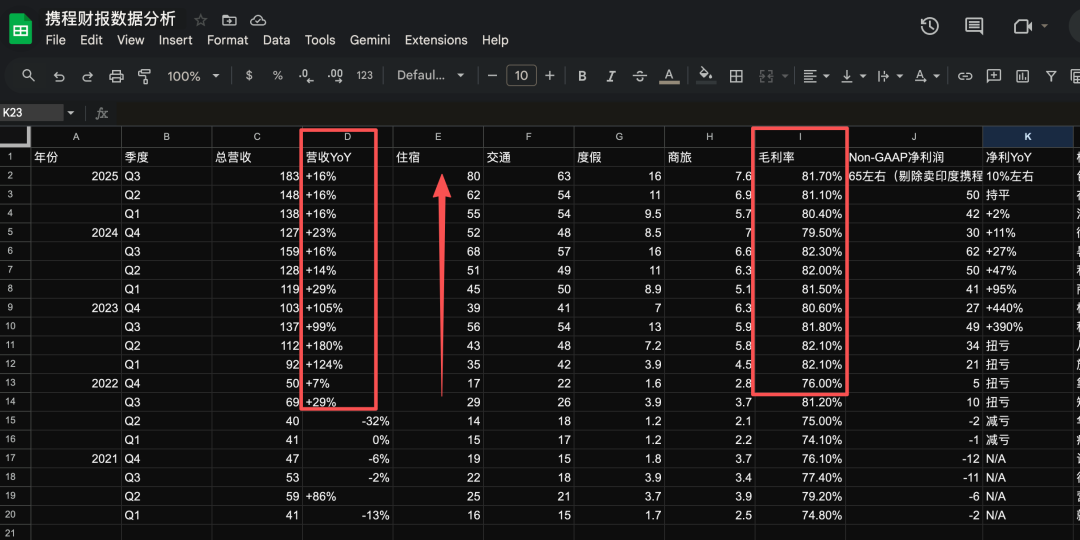1080x540 pixels.
Task: Insert a link with the chain icon
Action: 965,76
